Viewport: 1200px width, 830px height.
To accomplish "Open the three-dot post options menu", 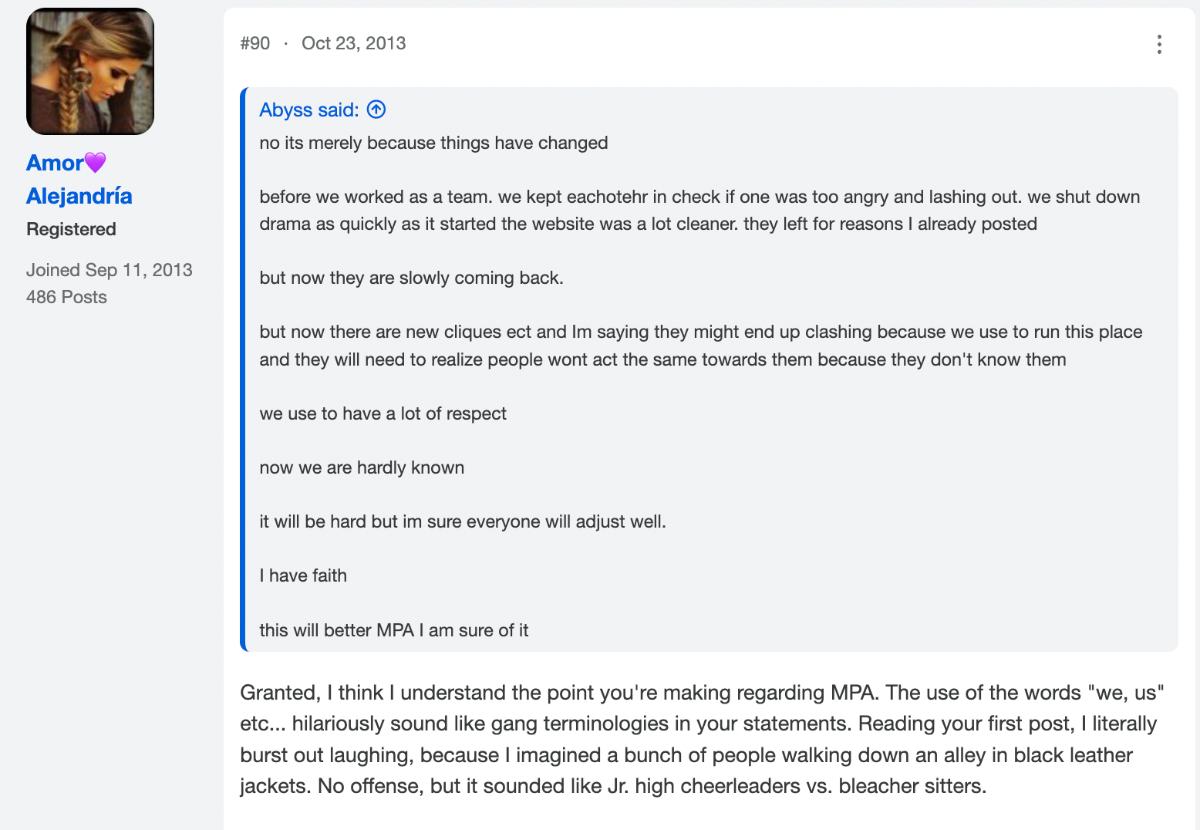I will point(1159,44).
